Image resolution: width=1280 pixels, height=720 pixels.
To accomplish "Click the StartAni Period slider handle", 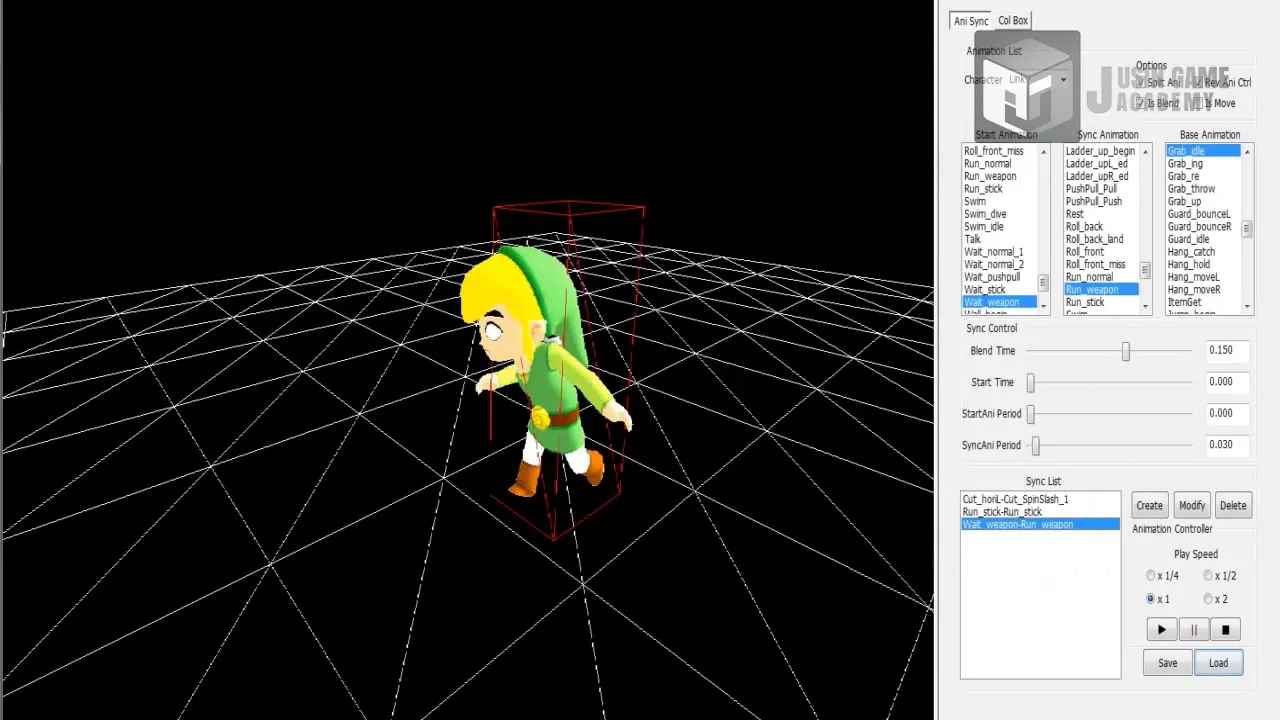I will pos(1031,414).
